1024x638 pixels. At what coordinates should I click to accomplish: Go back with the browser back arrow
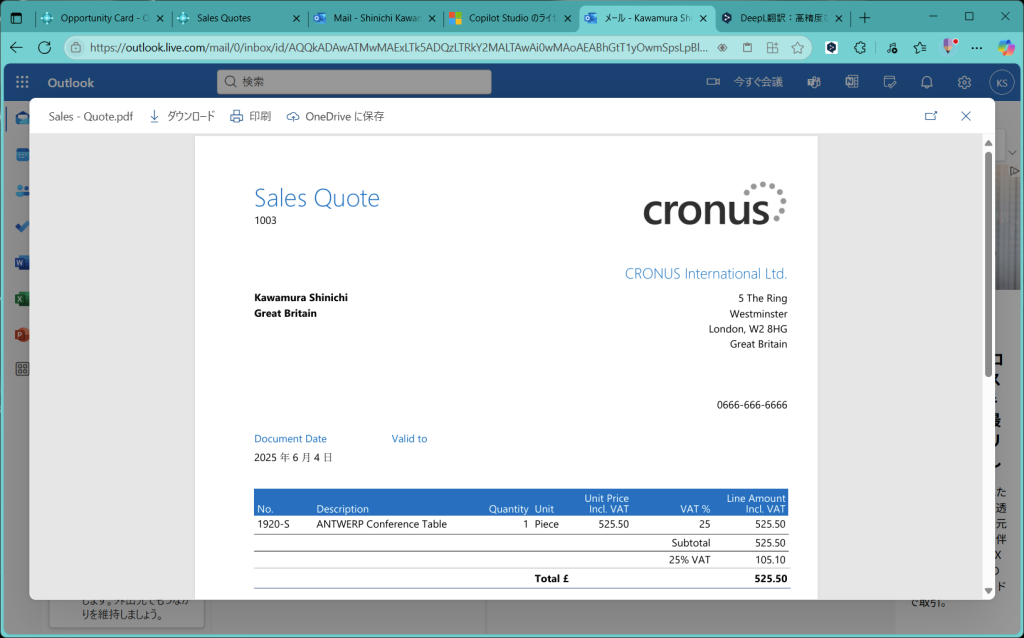pyautogui.click(x=16, y=48)
